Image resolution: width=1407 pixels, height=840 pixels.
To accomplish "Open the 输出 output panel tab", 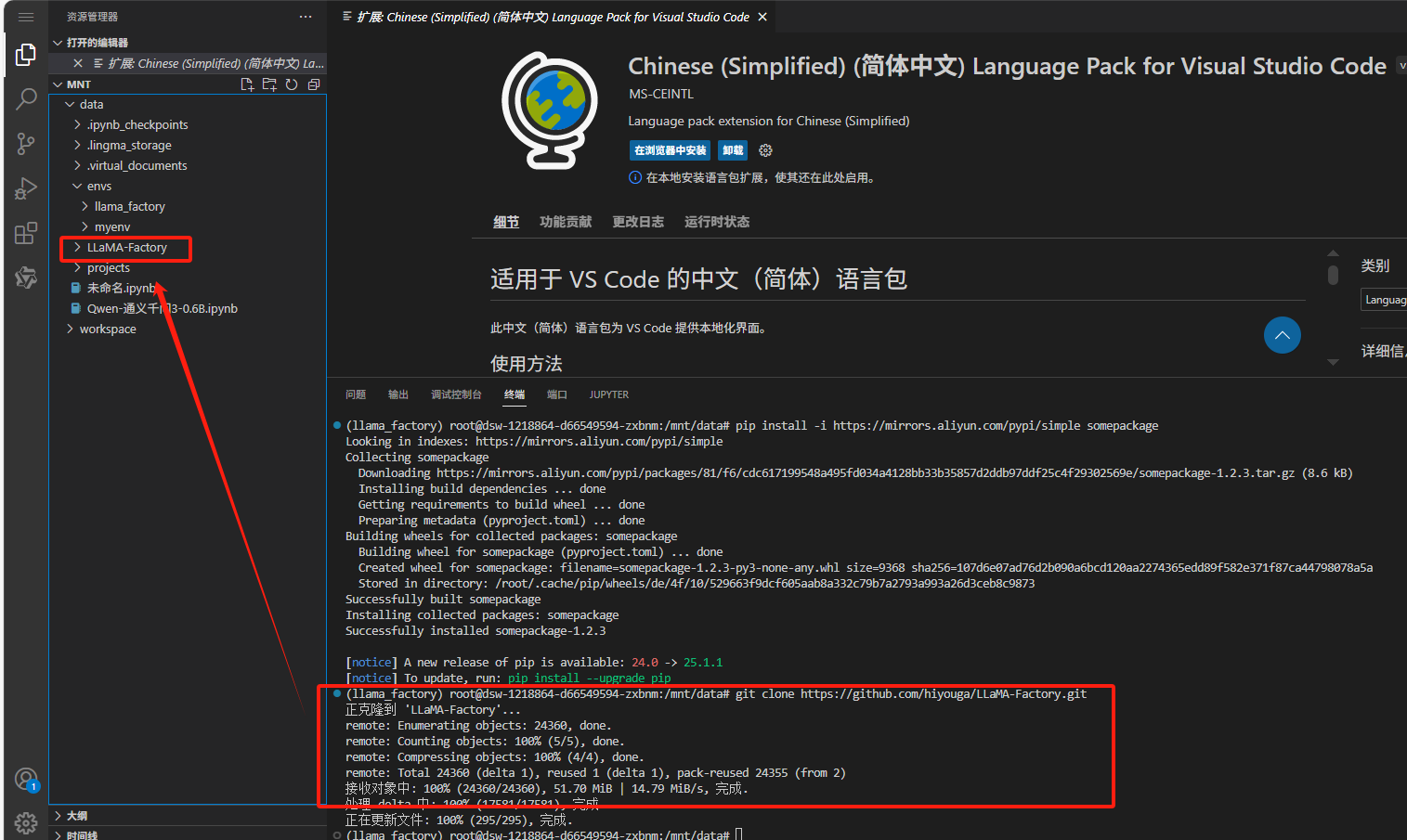I will 398,394.
